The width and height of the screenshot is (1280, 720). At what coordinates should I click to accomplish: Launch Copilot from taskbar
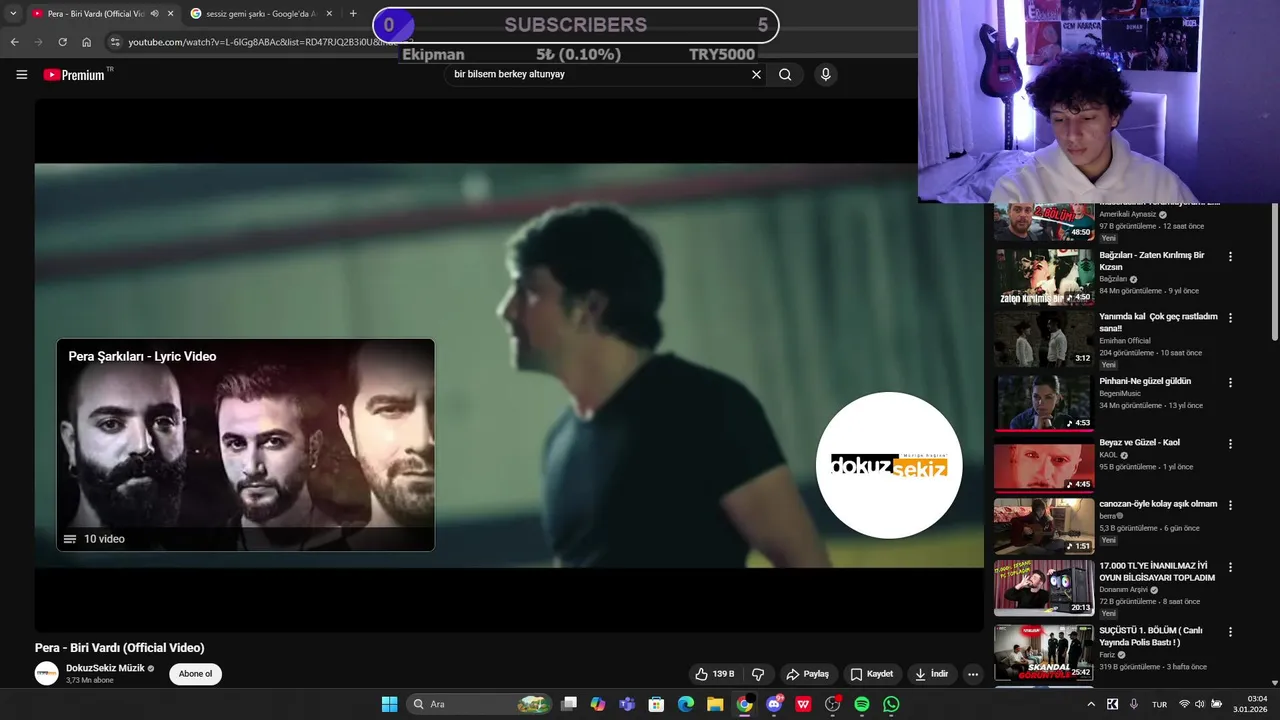coord(598,704)
